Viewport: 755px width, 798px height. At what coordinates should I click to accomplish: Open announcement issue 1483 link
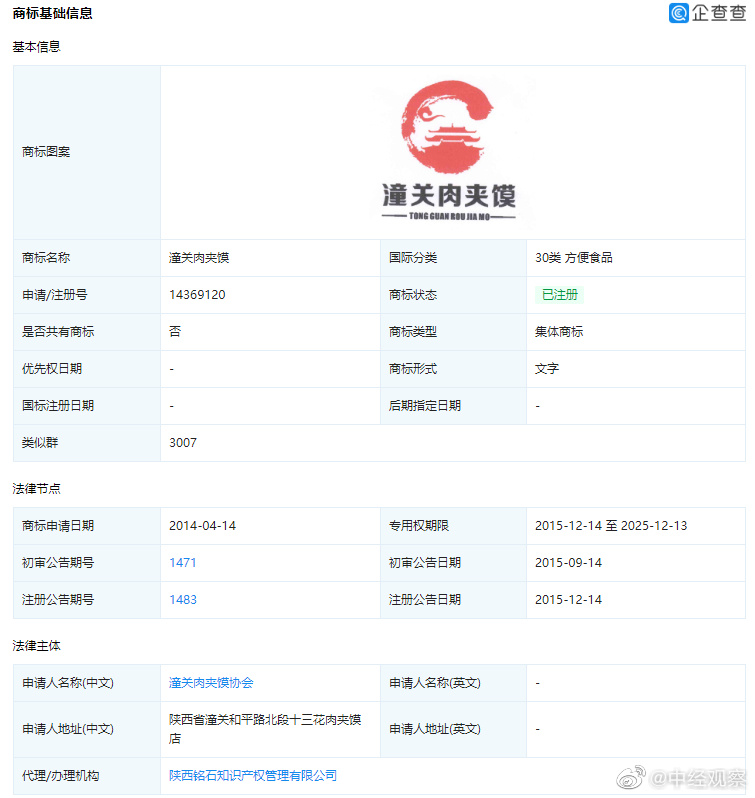183,600
